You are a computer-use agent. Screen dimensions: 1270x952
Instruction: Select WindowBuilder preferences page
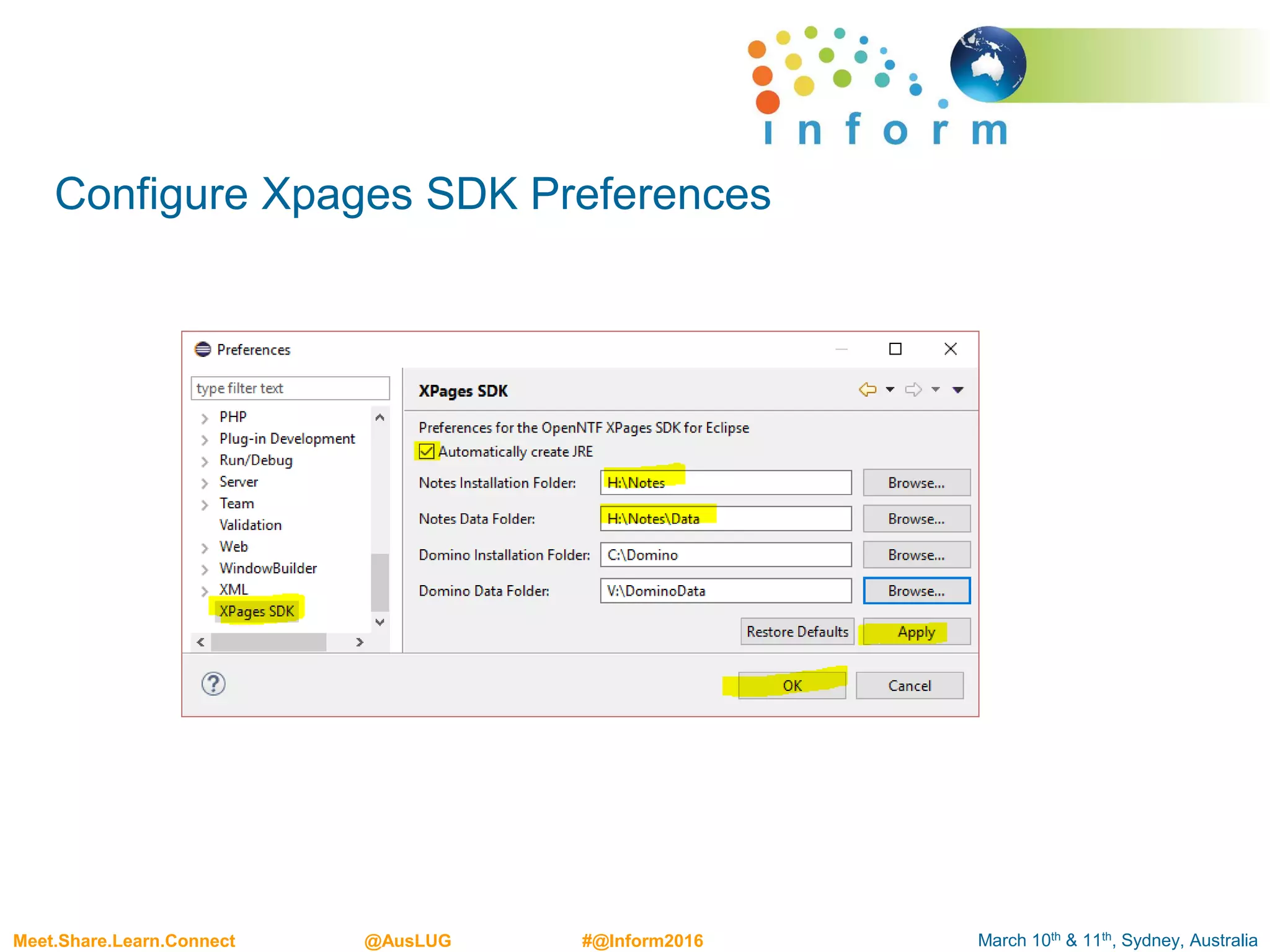pos(268,568)
